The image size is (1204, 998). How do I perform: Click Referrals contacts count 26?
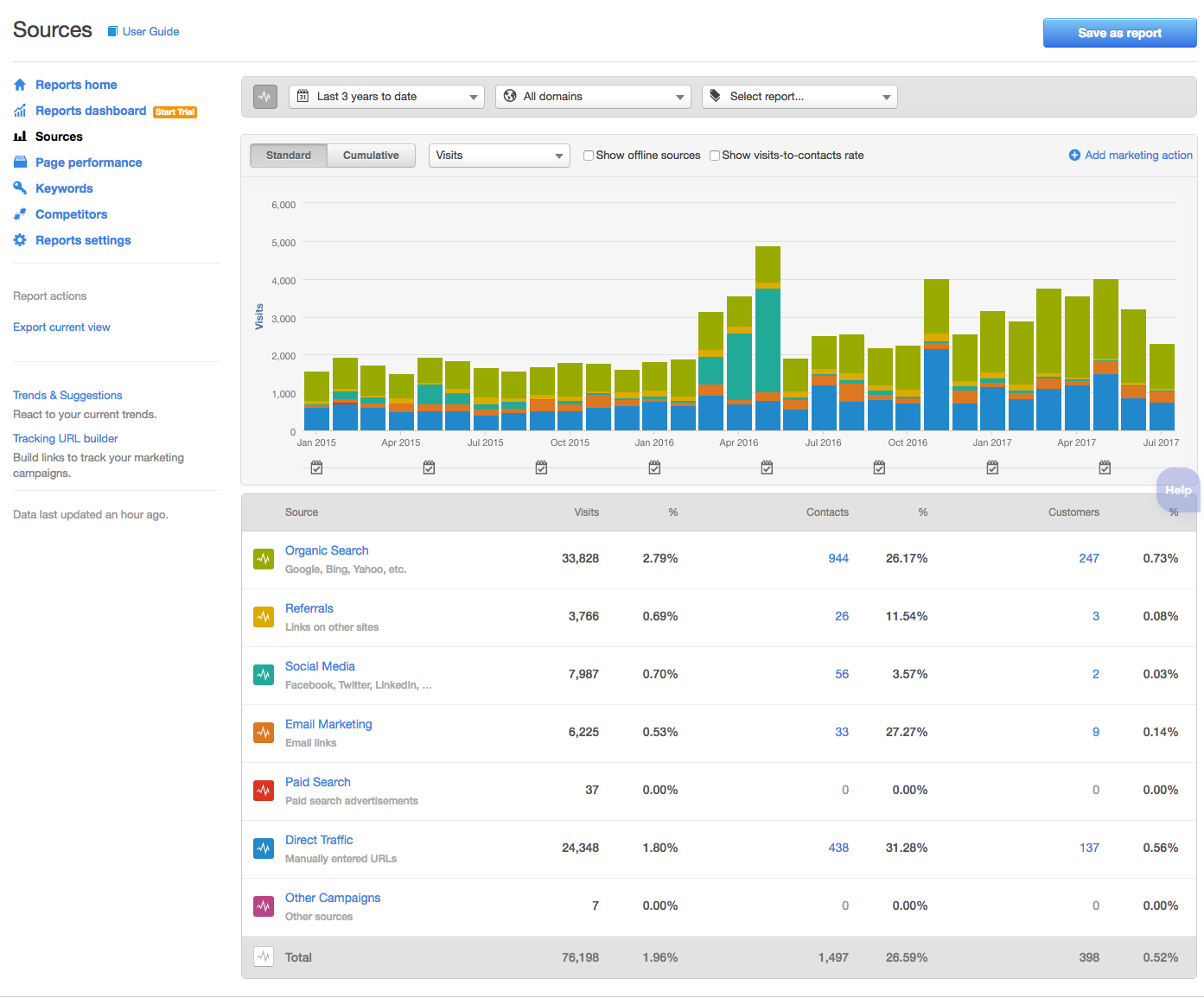pos(842,616)
